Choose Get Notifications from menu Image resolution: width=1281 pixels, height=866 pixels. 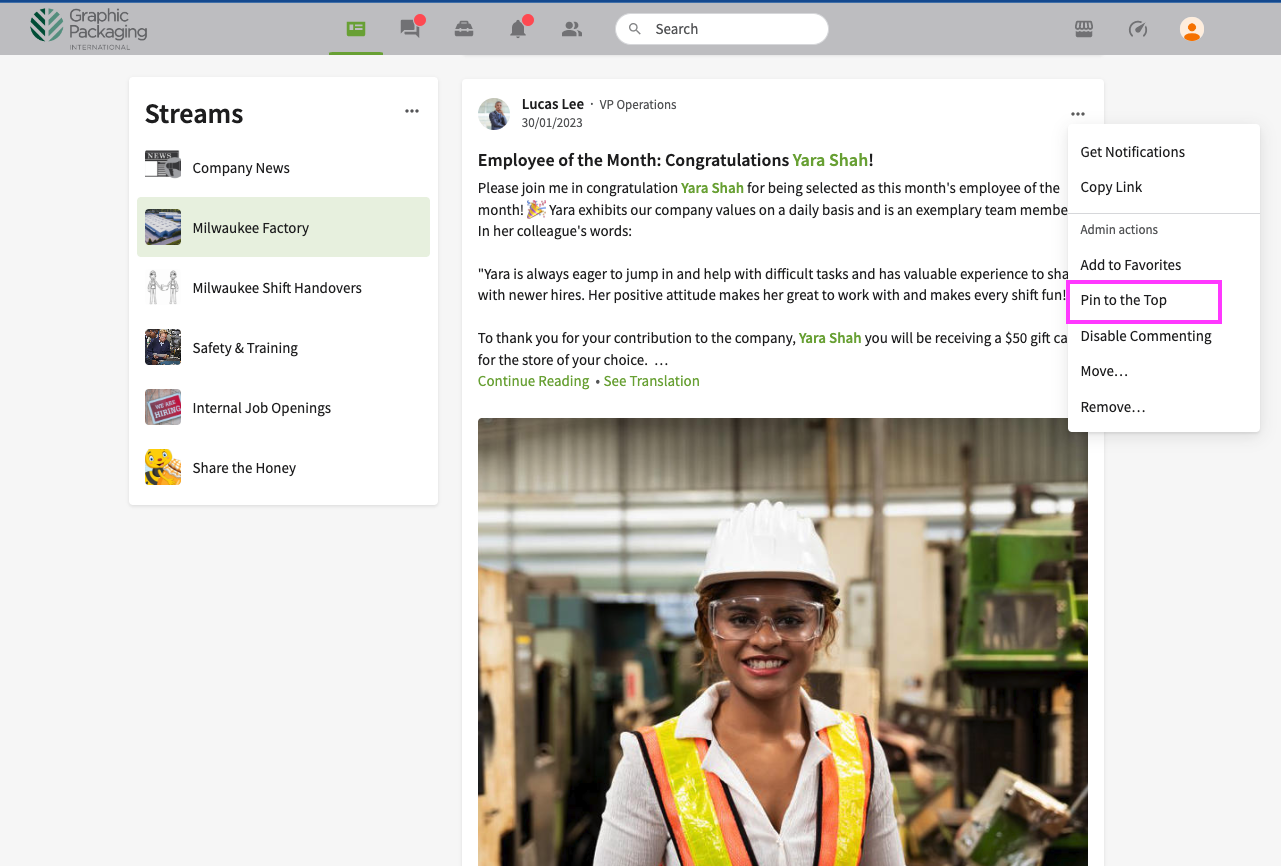pos(1132,152)
